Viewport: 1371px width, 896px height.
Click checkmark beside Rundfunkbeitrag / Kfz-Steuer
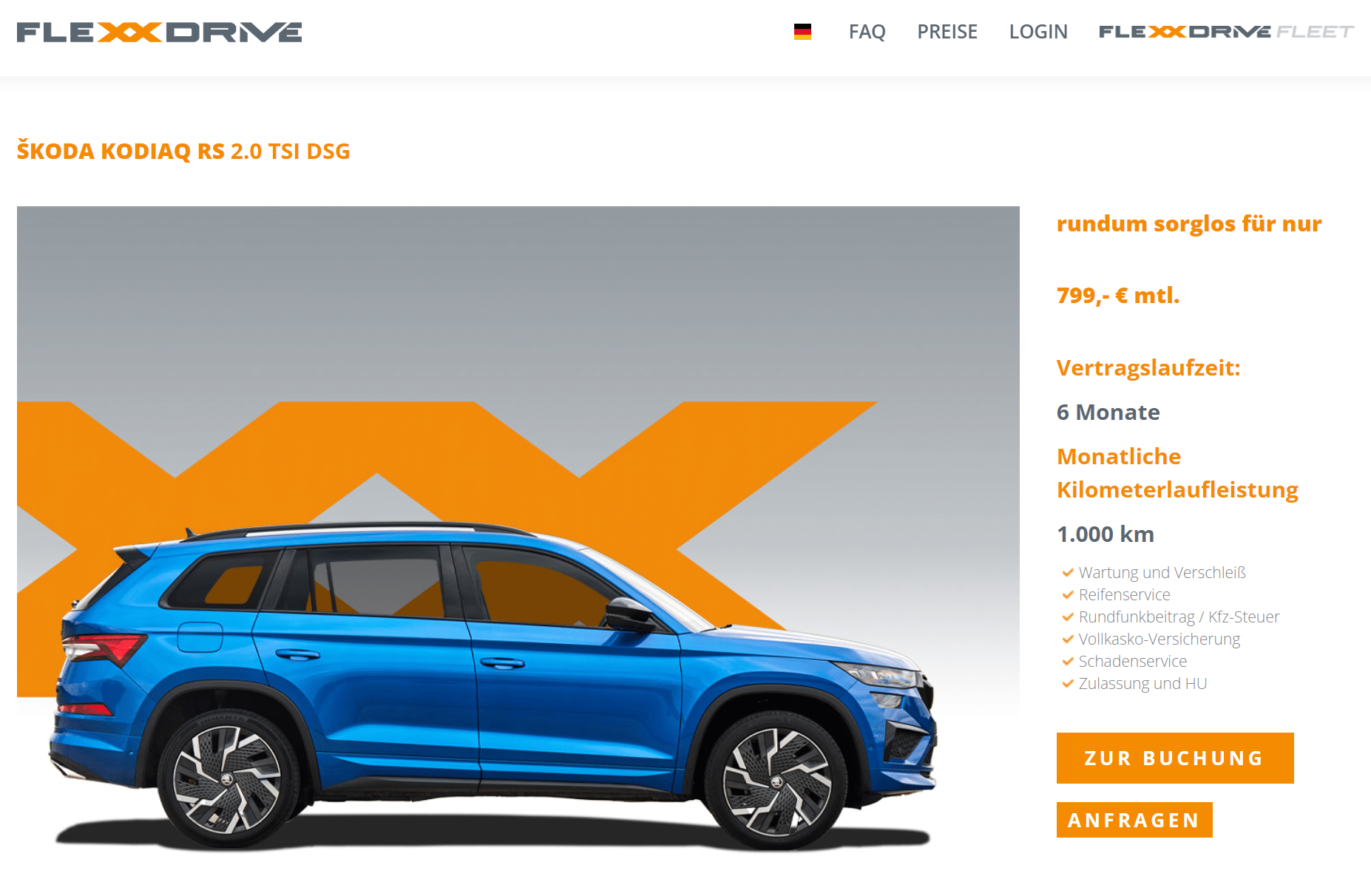[x=1068, y=617]
